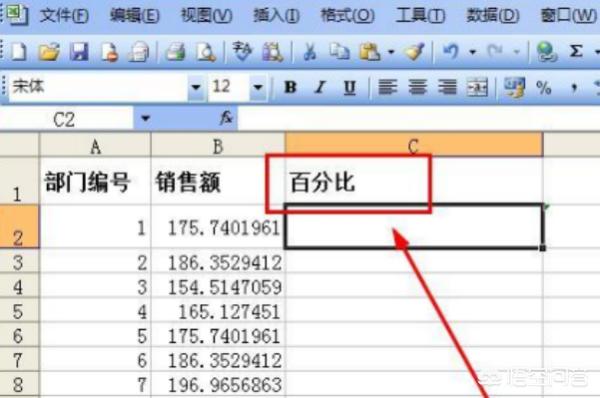Toggle Underline formatting
Image resolution: width=600 pixels, height=398 pixels.
(x=349, y=87)
